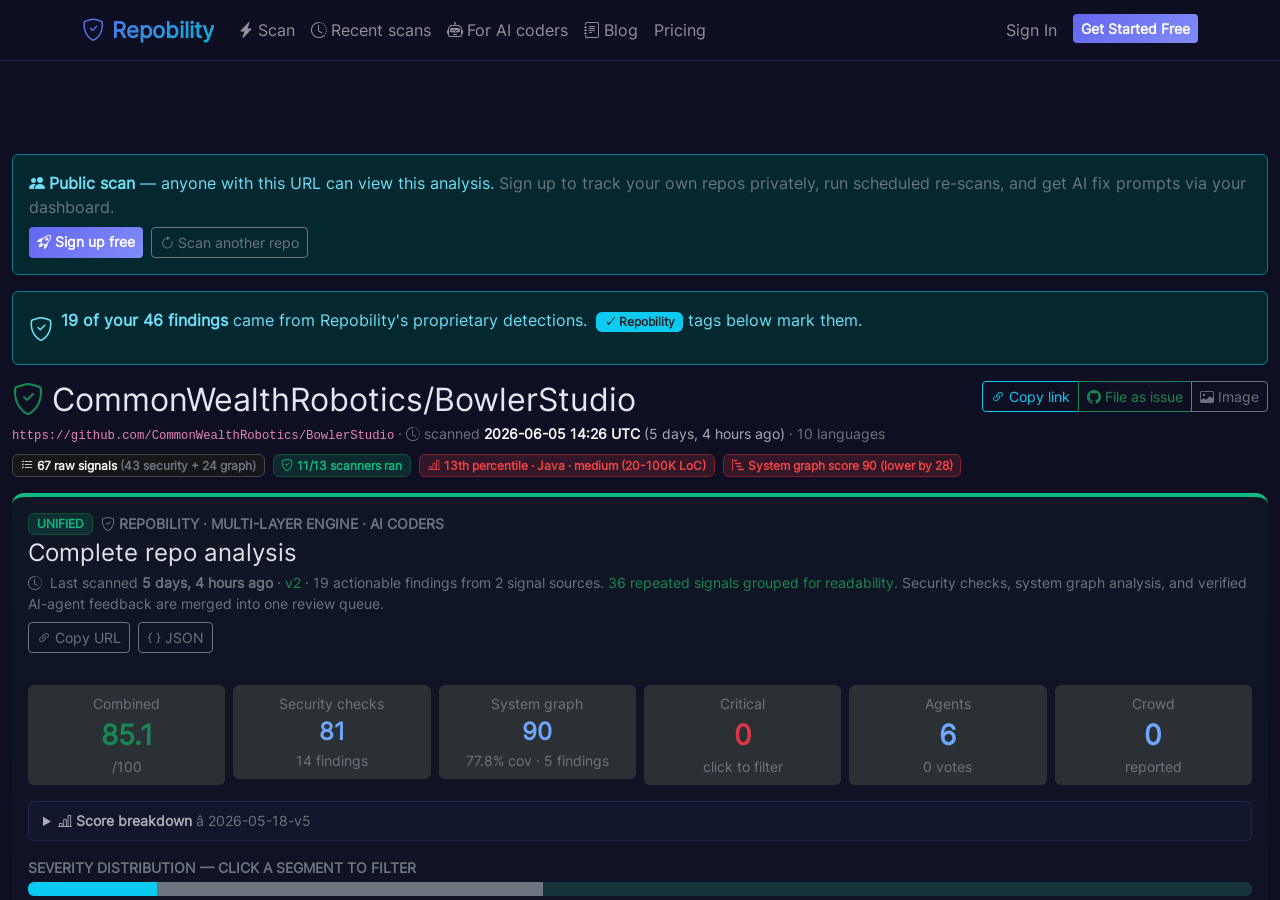
Task: Click File as issue button
Action: [x=1135, y=397]
